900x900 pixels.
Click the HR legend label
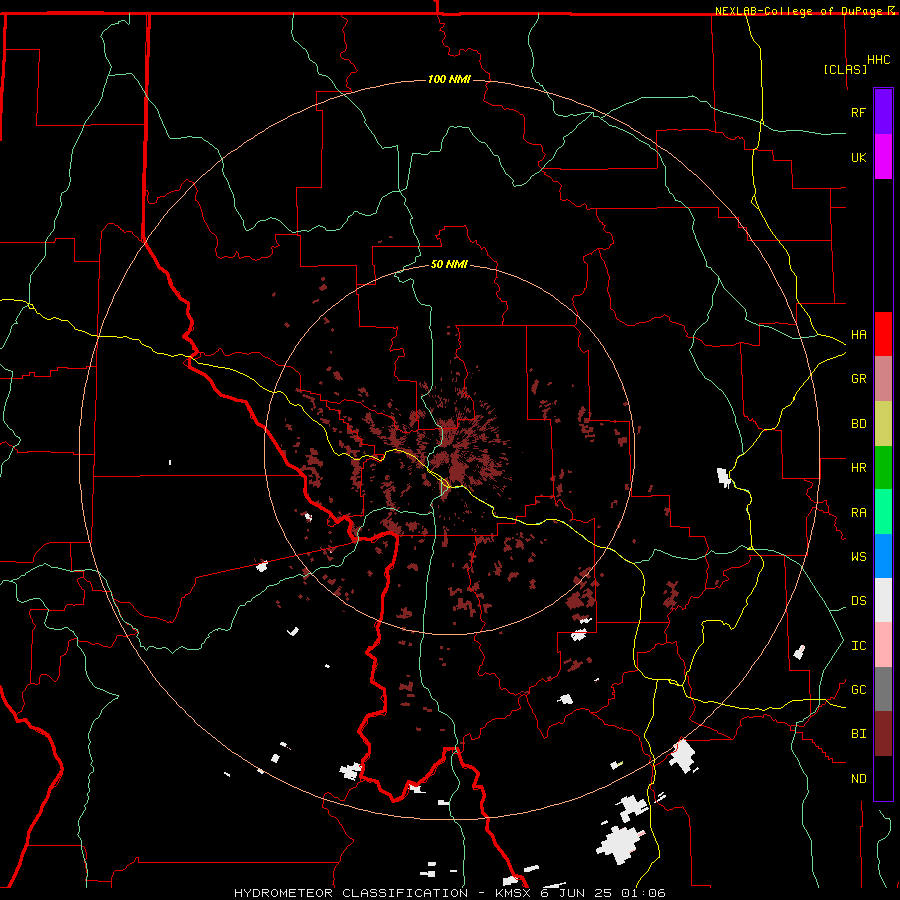click(858, 468)
